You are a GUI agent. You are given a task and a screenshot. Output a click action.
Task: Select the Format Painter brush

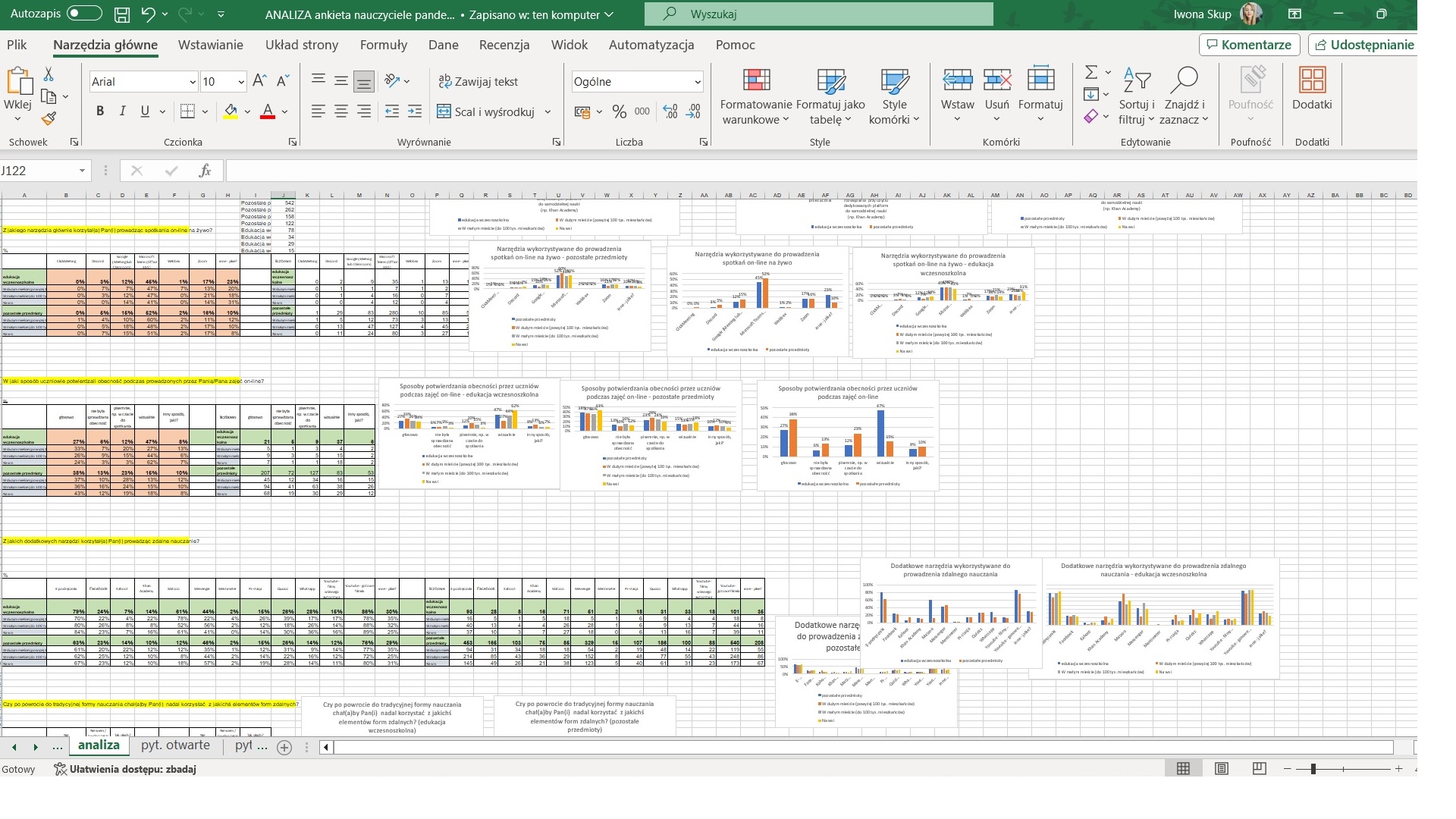(x=49, y=119)
